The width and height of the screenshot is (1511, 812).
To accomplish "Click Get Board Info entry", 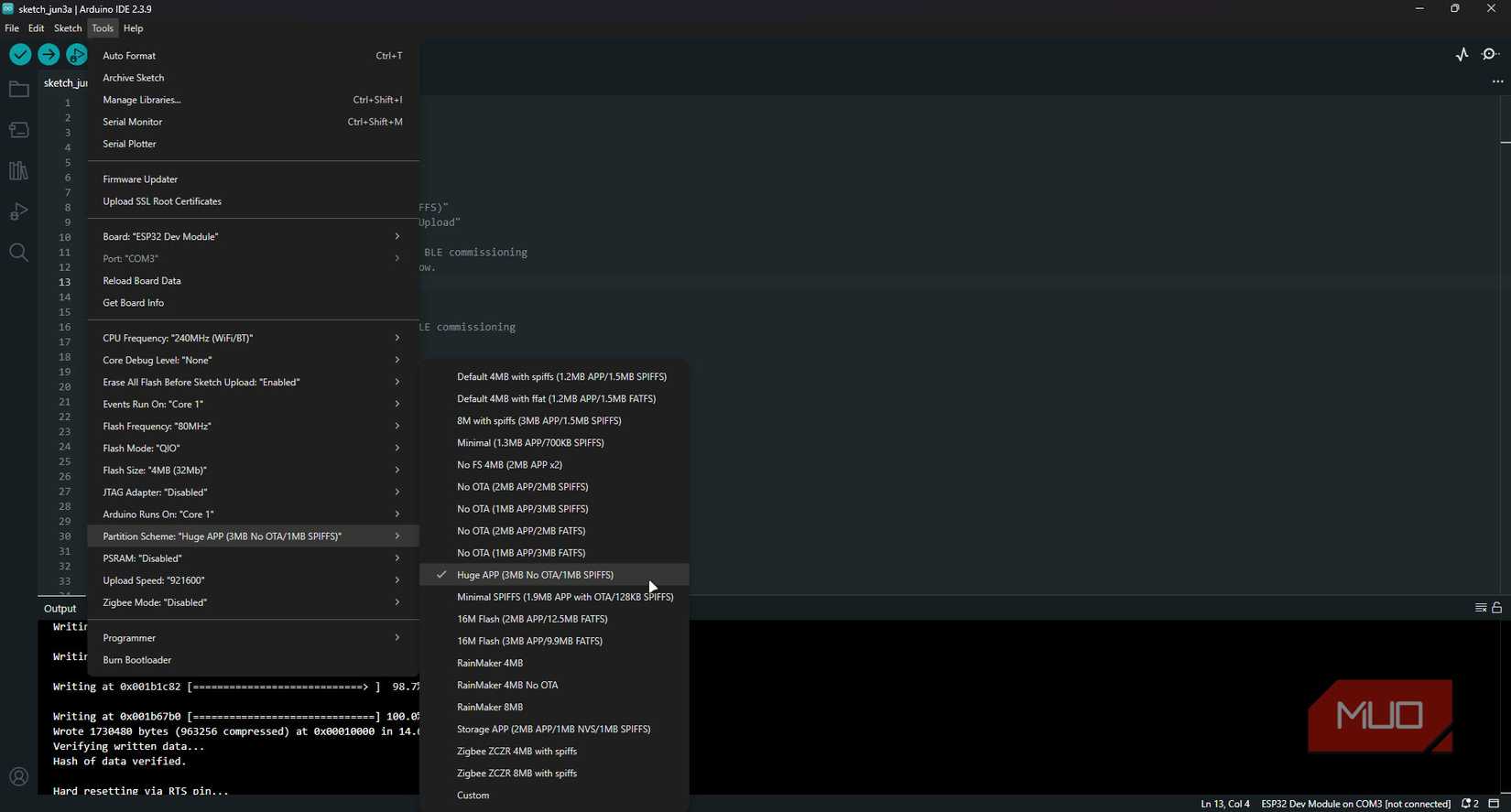I will (x=253, y=303).
